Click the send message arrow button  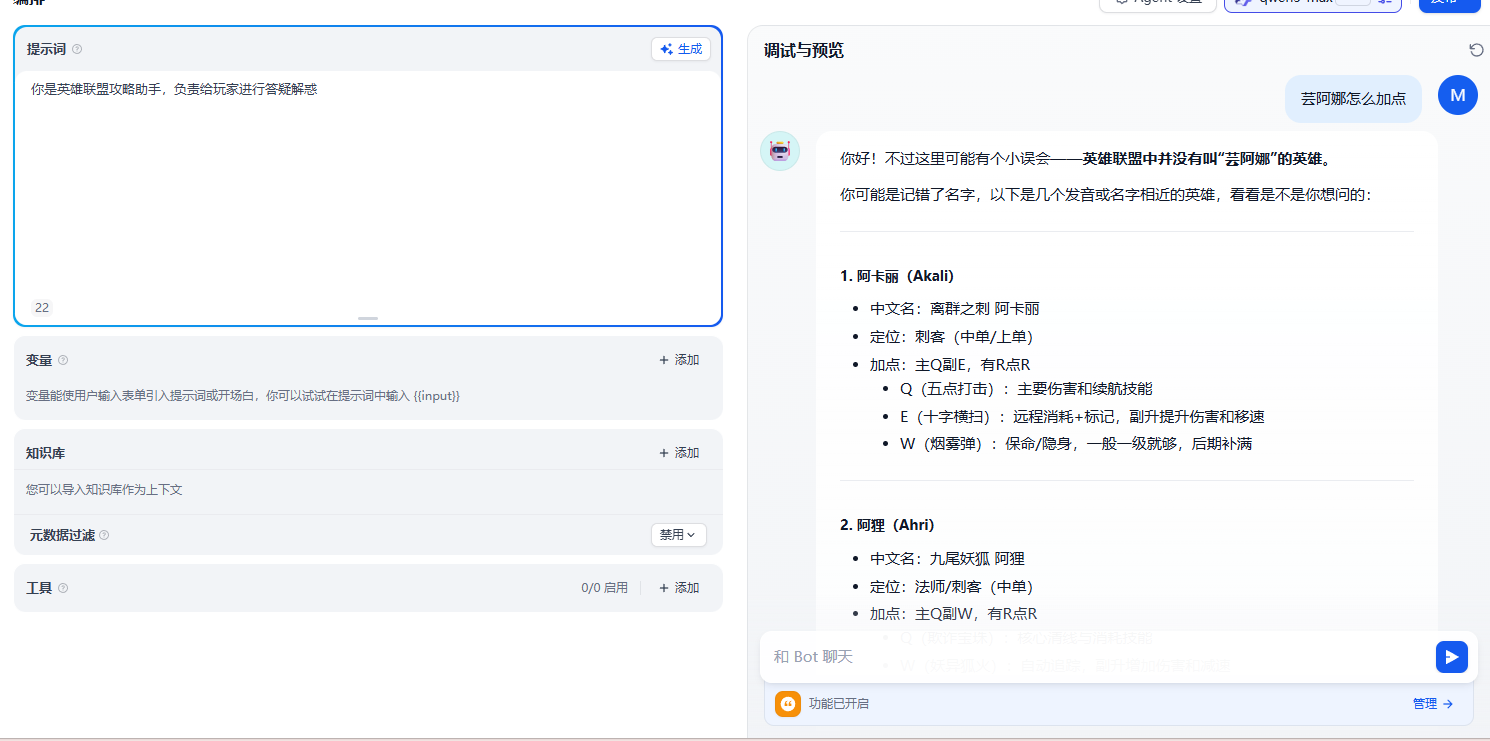pyautogui.click(x=1451, y=657)
